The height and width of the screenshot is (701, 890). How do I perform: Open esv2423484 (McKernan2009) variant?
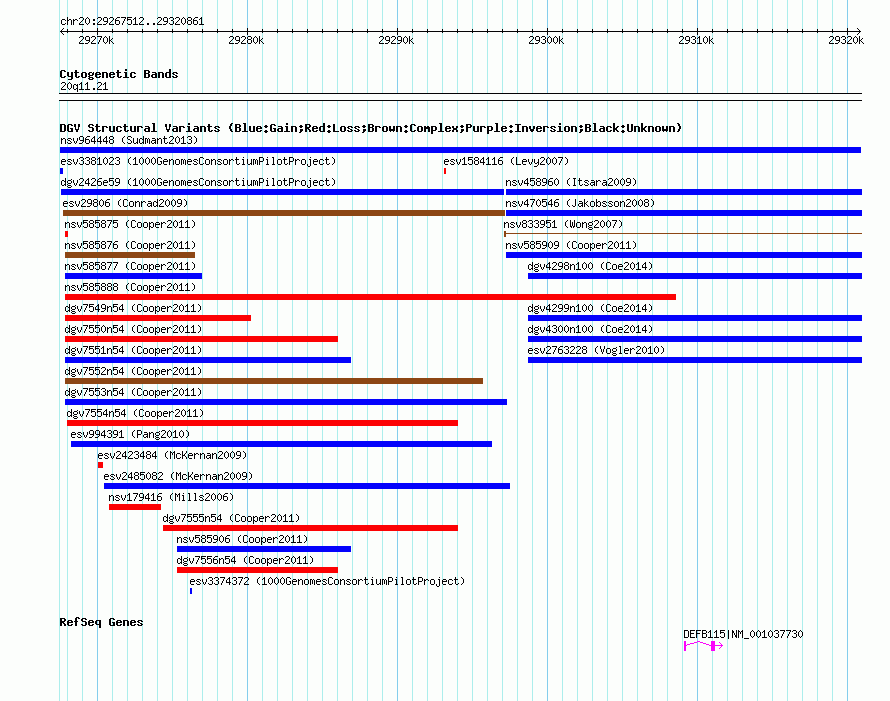172,455
